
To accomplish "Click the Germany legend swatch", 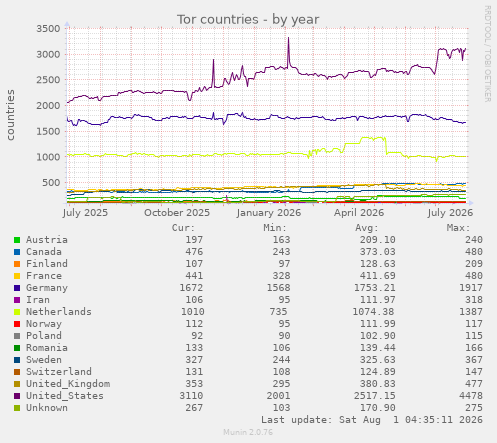I will [x=17, y=288].
